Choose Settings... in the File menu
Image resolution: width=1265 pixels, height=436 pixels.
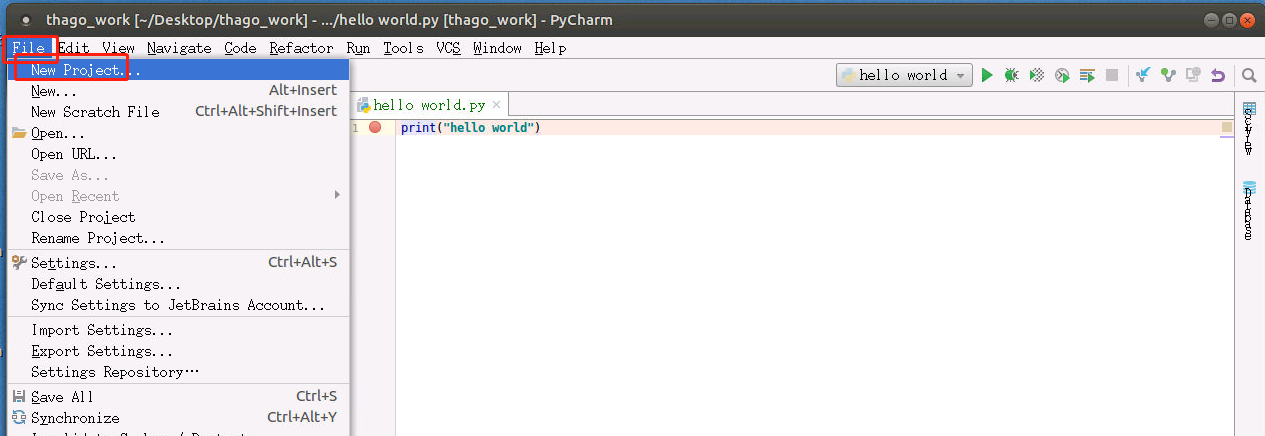(74, 263)
